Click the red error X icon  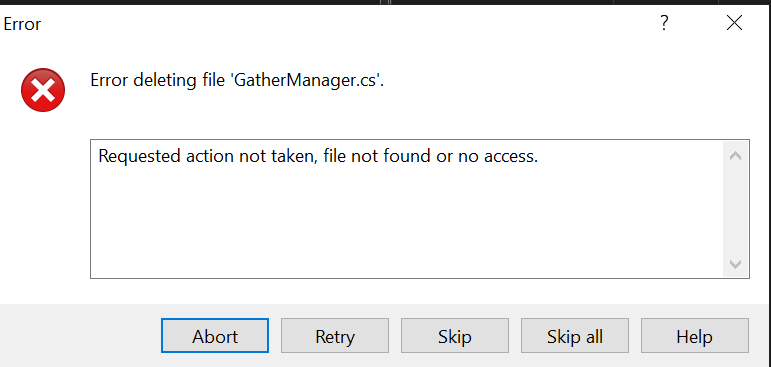43,90
